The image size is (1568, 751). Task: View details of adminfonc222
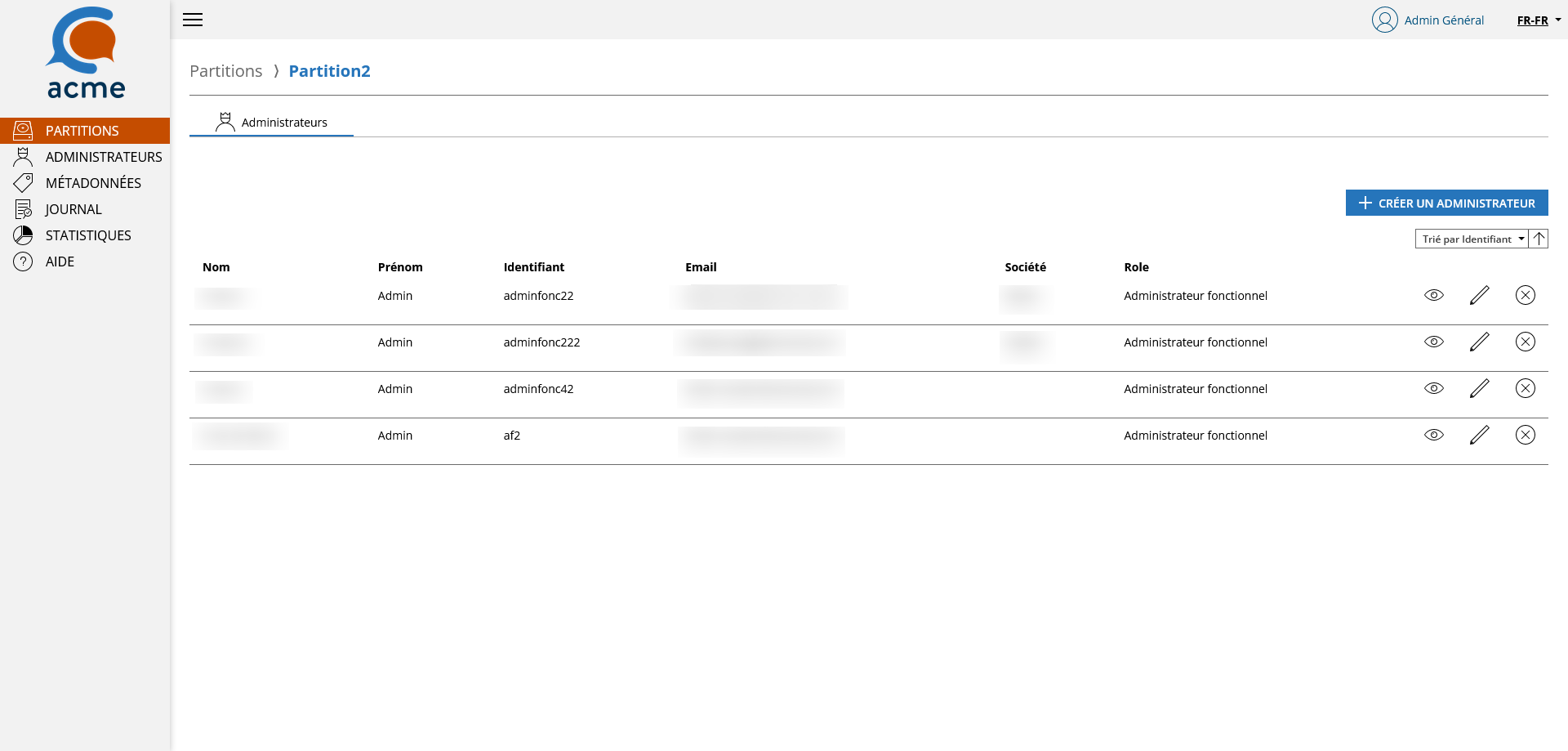click(1434, 342)
